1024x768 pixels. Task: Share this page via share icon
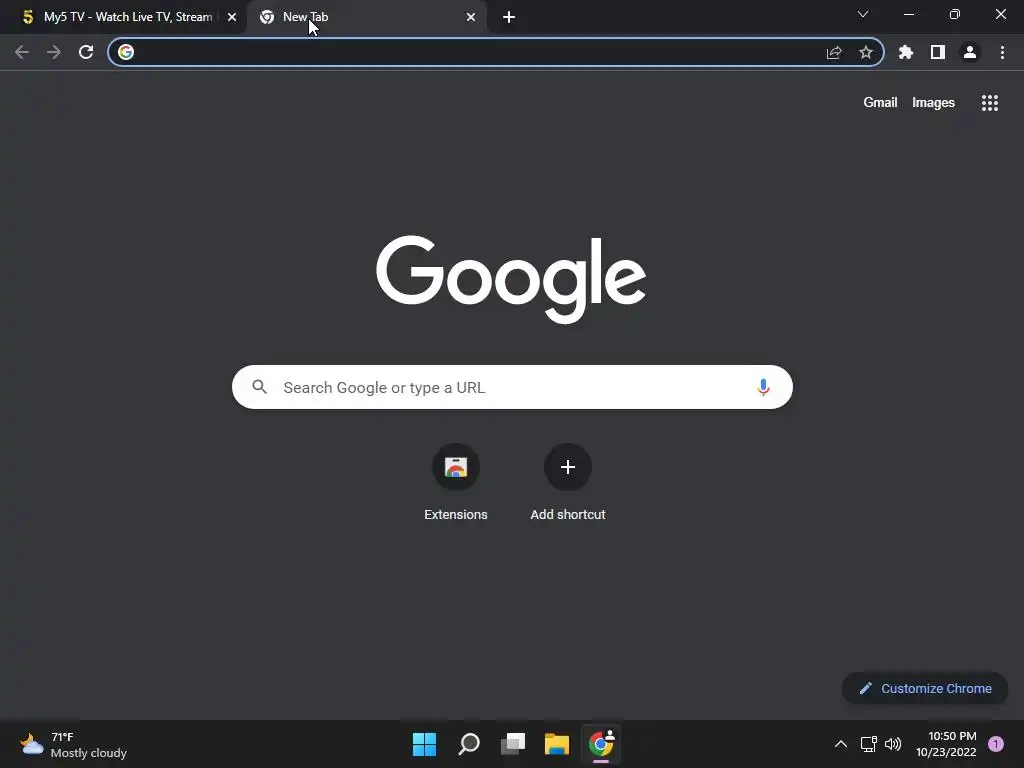(x=834, y=52)
